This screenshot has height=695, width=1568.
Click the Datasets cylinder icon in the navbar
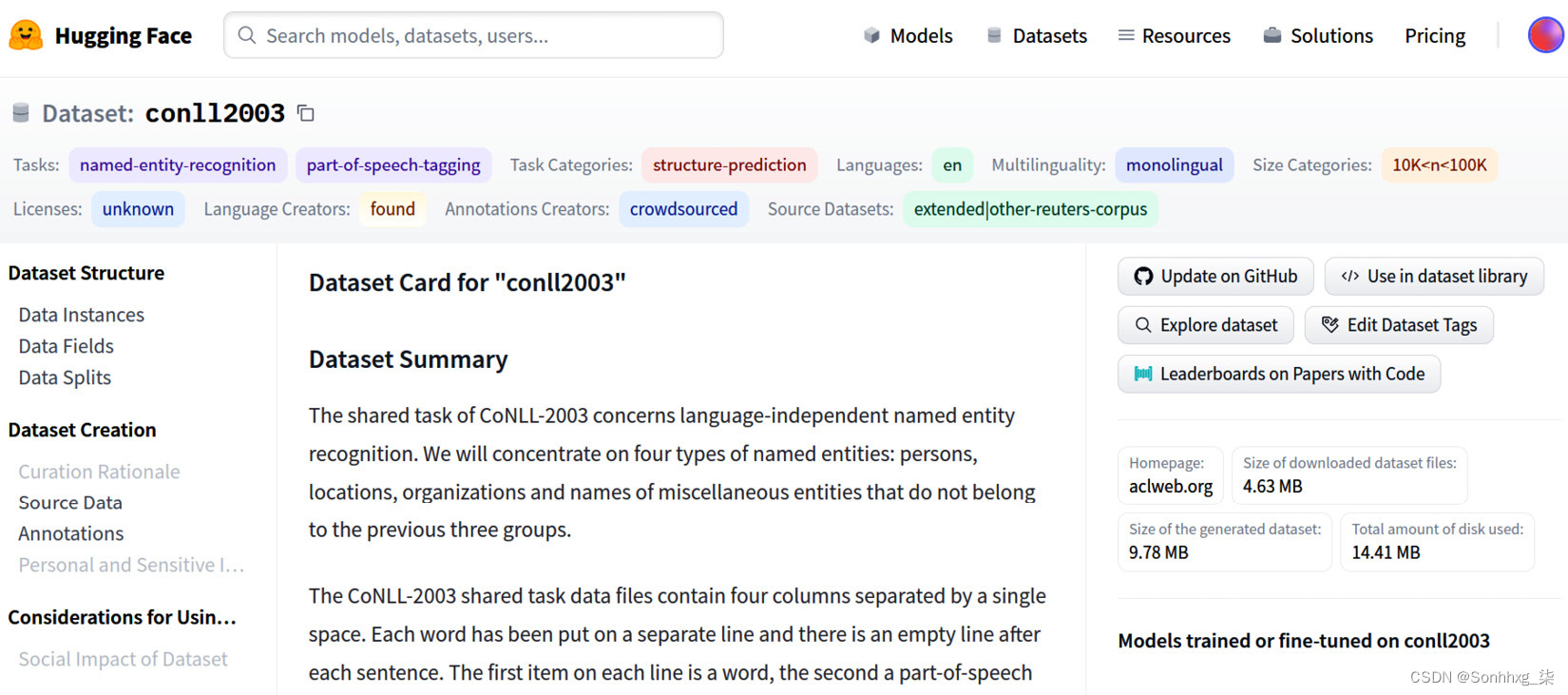click(x=994, y=35)
